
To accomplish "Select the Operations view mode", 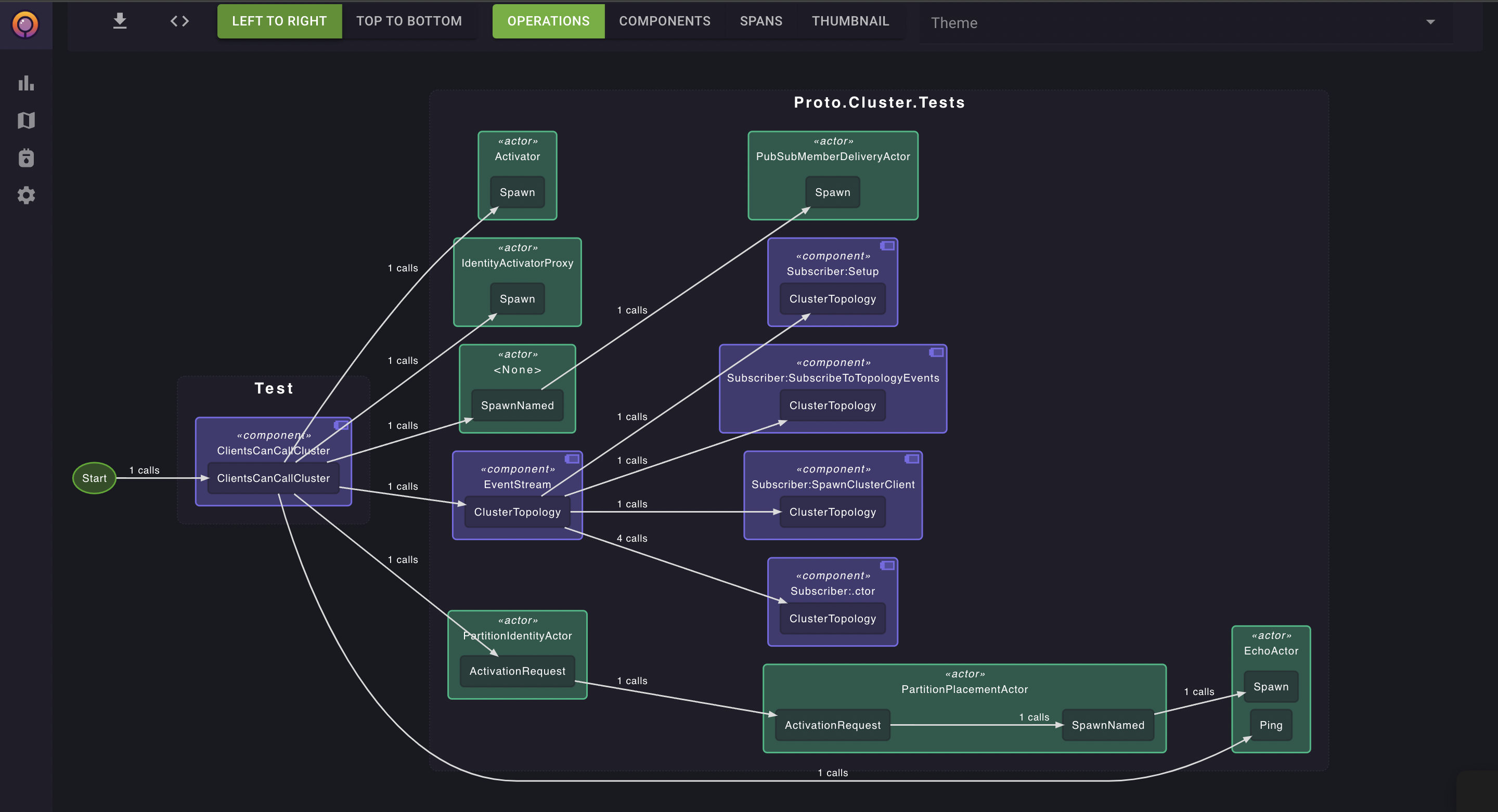I will point(548,21).
